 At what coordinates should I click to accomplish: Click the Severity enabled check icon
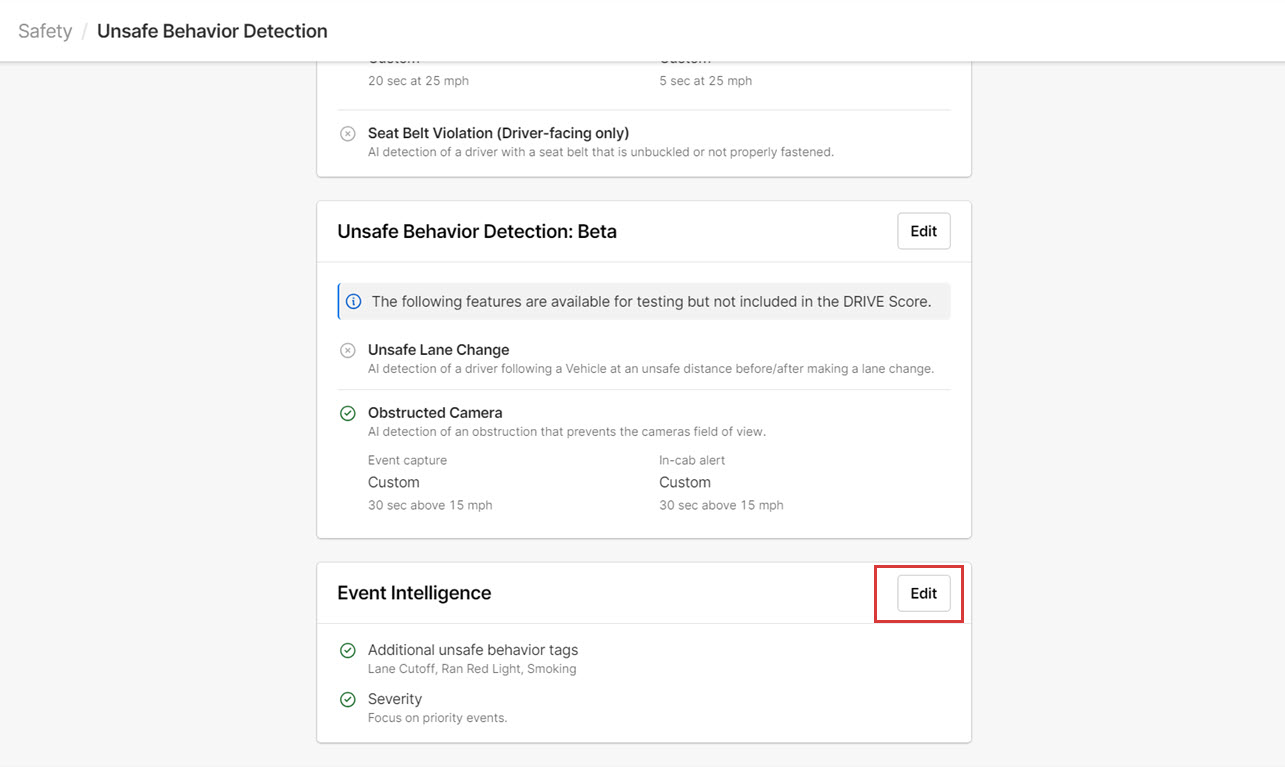(x=348, y=700)
